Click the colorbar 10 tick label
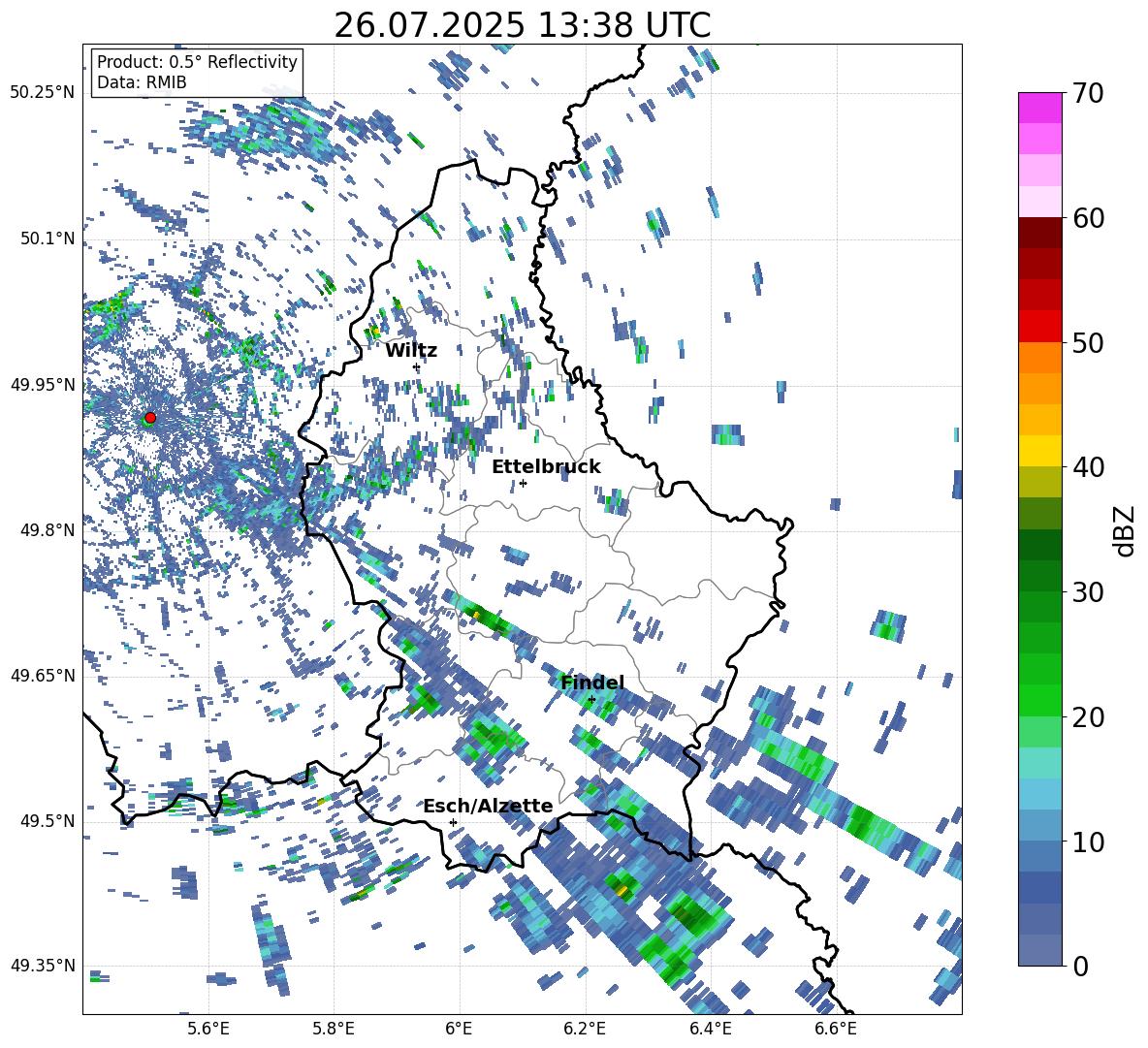The image size is (1148, 1048). [1088, 842]
